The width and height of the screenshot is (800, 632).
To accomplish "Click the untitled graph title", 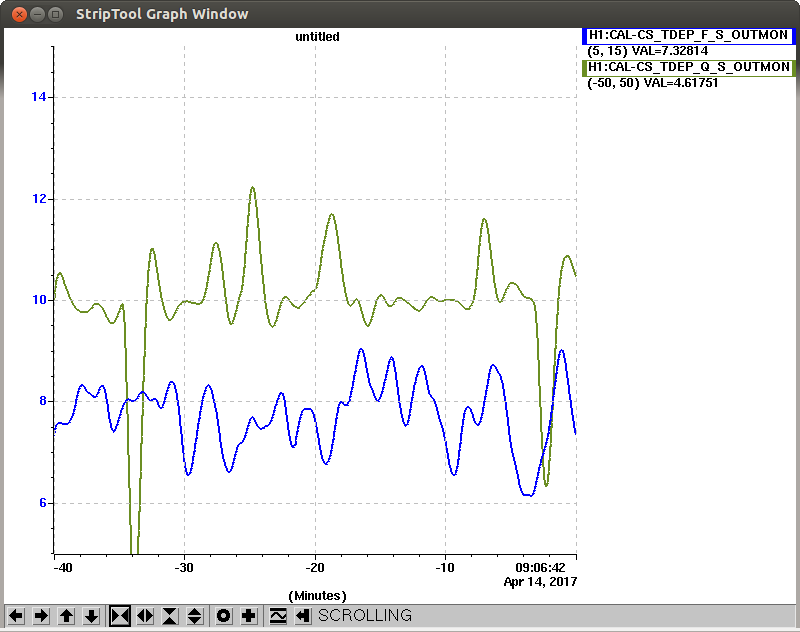I will [x=317, y=37].
